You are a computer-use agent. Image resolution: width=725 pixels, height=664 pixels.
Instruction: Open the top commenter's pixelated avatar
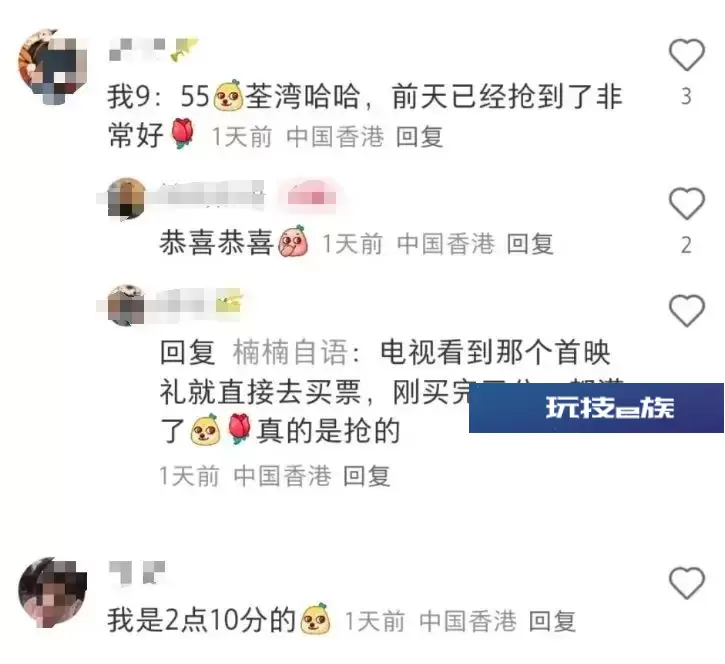point(52,66)
